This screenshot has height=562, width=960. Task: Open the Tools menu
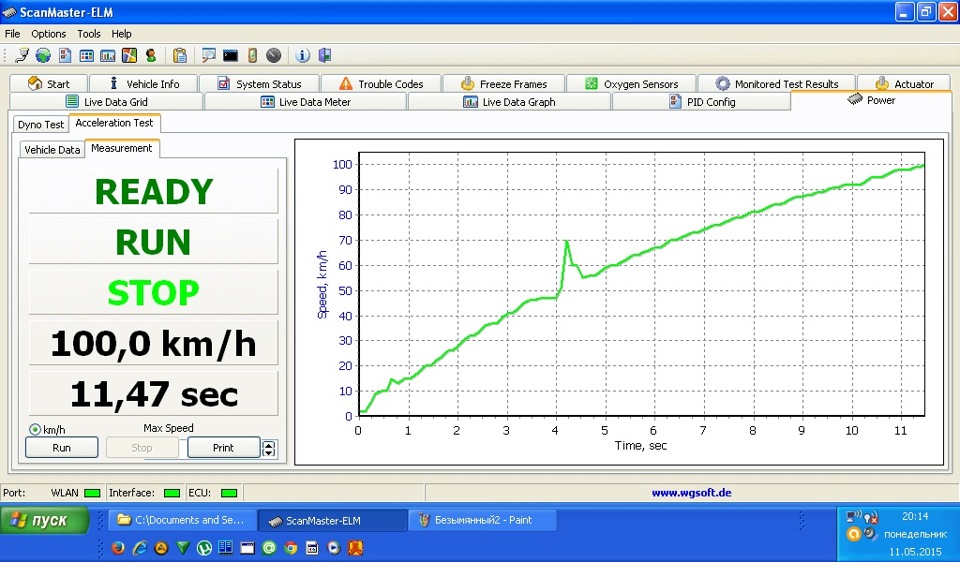pos(89,34)
